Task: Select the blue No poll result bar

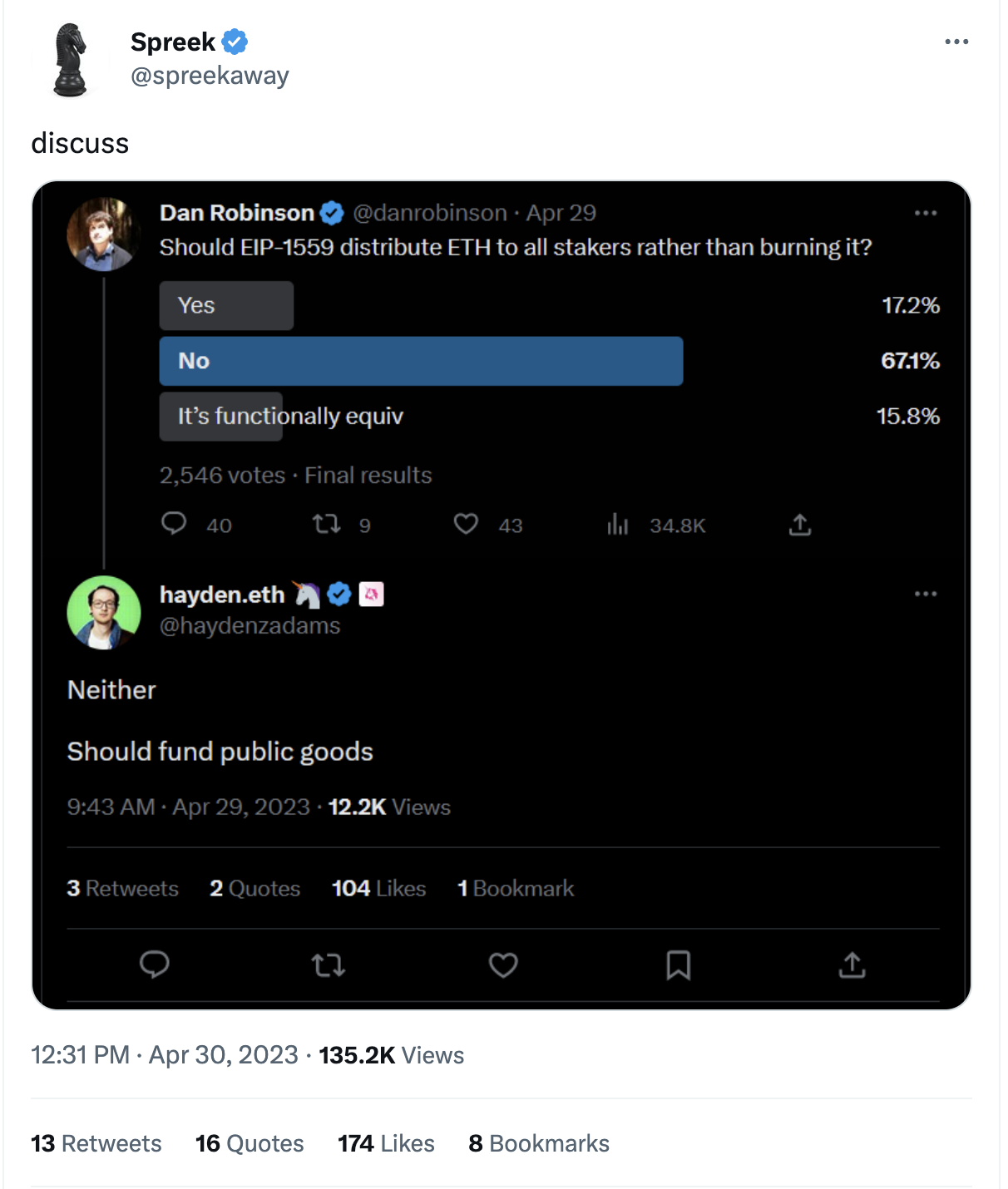Action: pyautogui.click(x=421, y=361)
